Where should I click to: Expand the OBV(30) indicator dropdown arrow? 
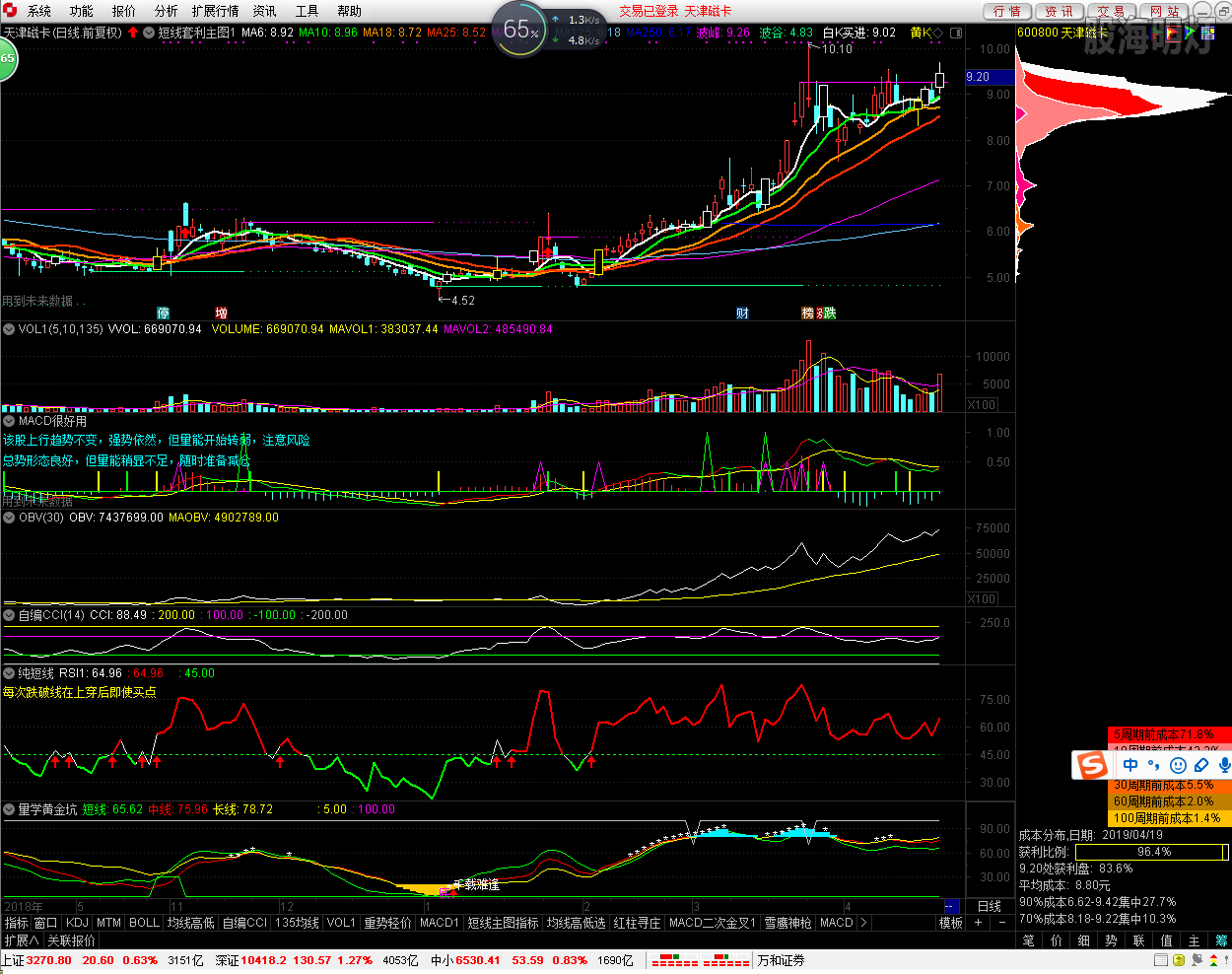(x=9, y=518)
